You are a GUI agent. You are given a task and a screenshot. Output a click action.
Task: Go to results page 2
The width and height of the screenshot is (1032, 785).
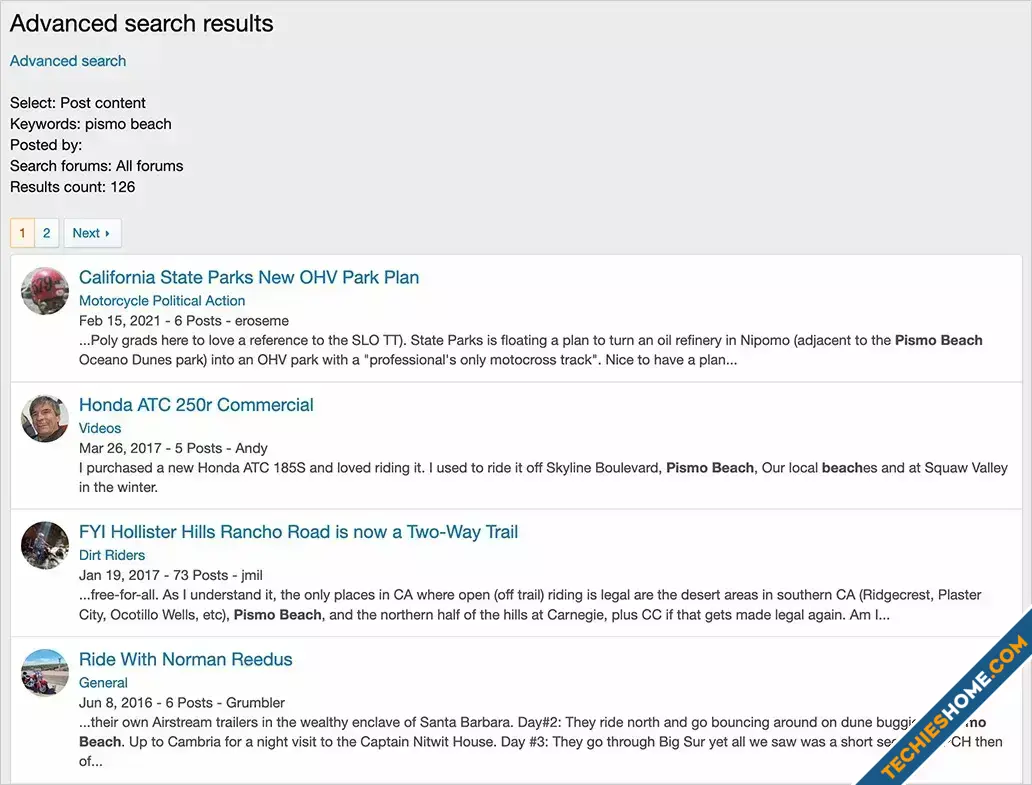(47, 233)
